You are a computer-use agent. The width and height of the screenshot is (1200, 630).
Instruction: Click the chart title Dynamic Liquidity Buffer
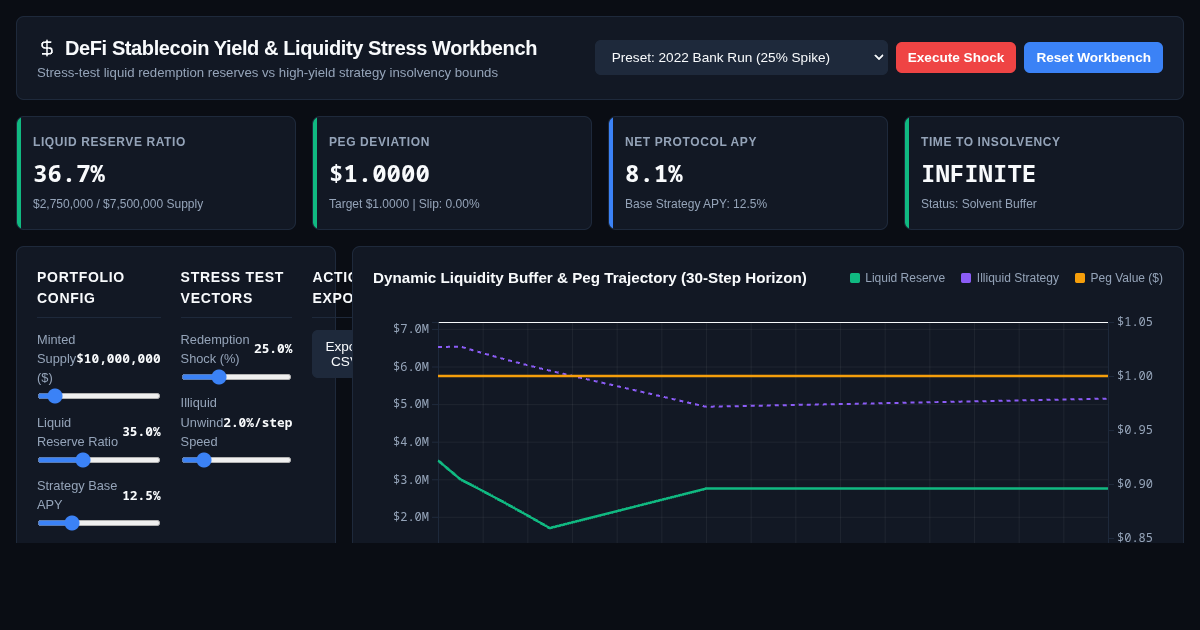(x=590, y=278)
